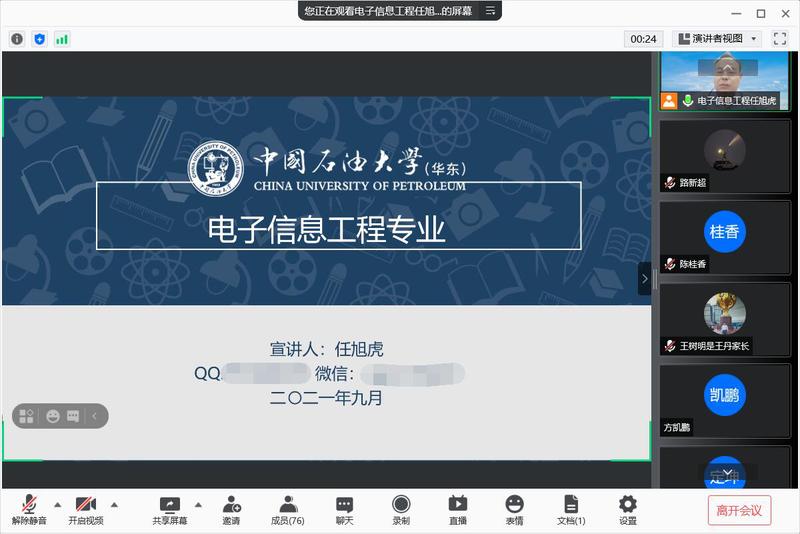800x534 pixels.
Task: Turn on video camera
Action: 86,510
